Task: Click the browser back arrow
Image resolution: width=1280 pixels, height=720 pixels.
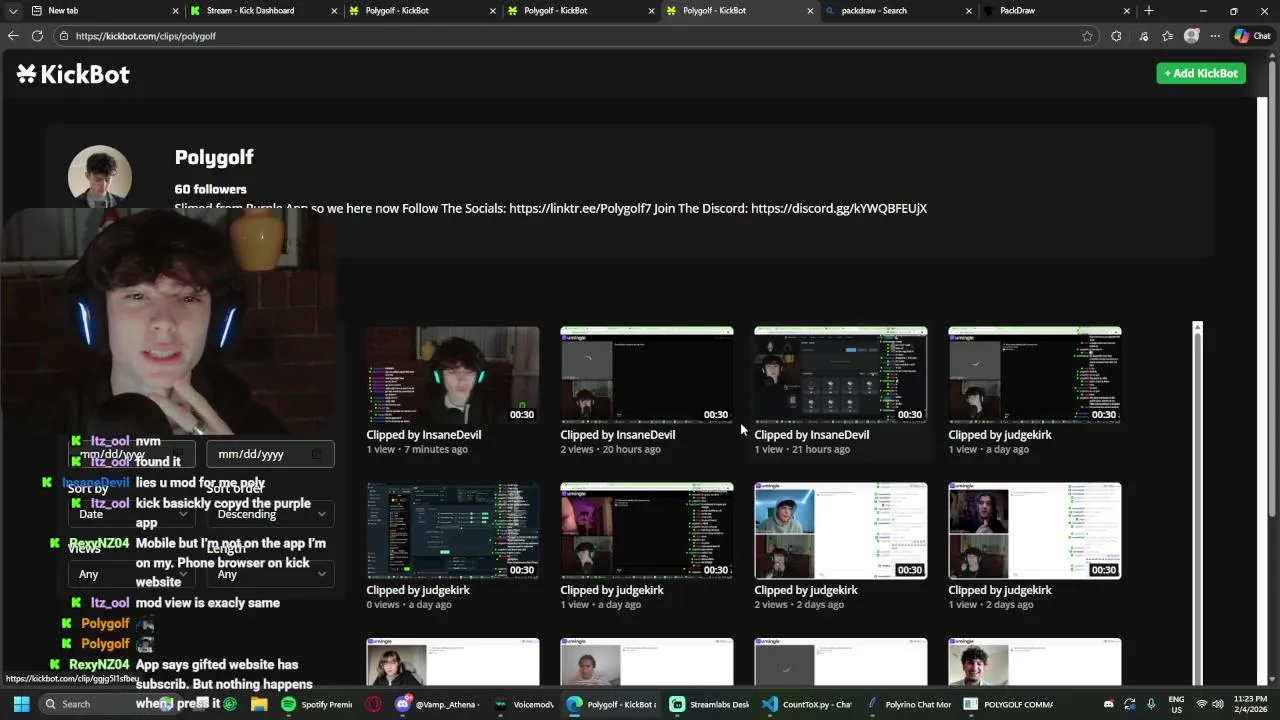Action: point(13,36)
